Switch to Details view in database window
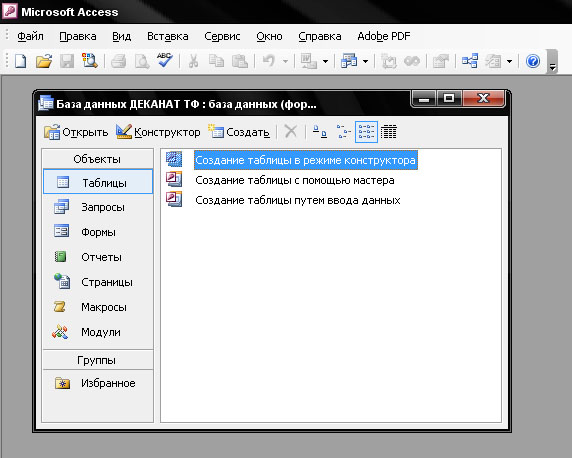Image resolution: width=572 pixels, height=458 pixels. [x=389, y=132]
